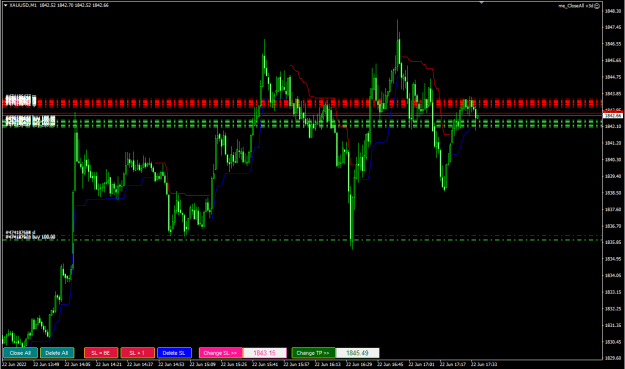The image size is (625, 369).
Task: Click the 1845.65 price scale label
Action: click(x=613, y=61)
